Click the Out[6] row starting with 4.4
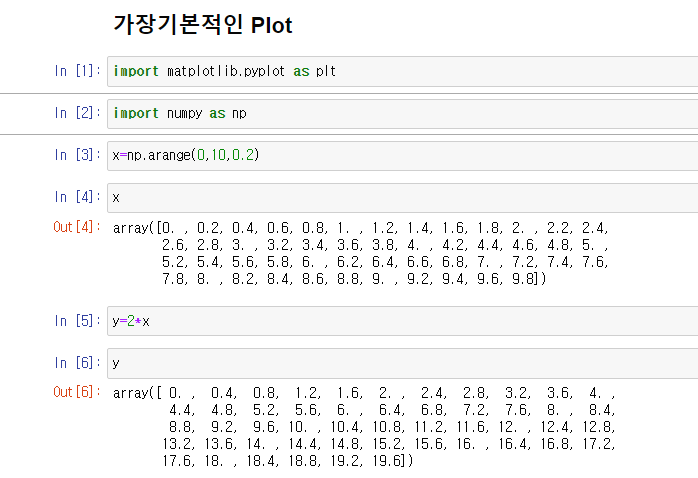Screen dimensions: 698x478 pos(392,410)
